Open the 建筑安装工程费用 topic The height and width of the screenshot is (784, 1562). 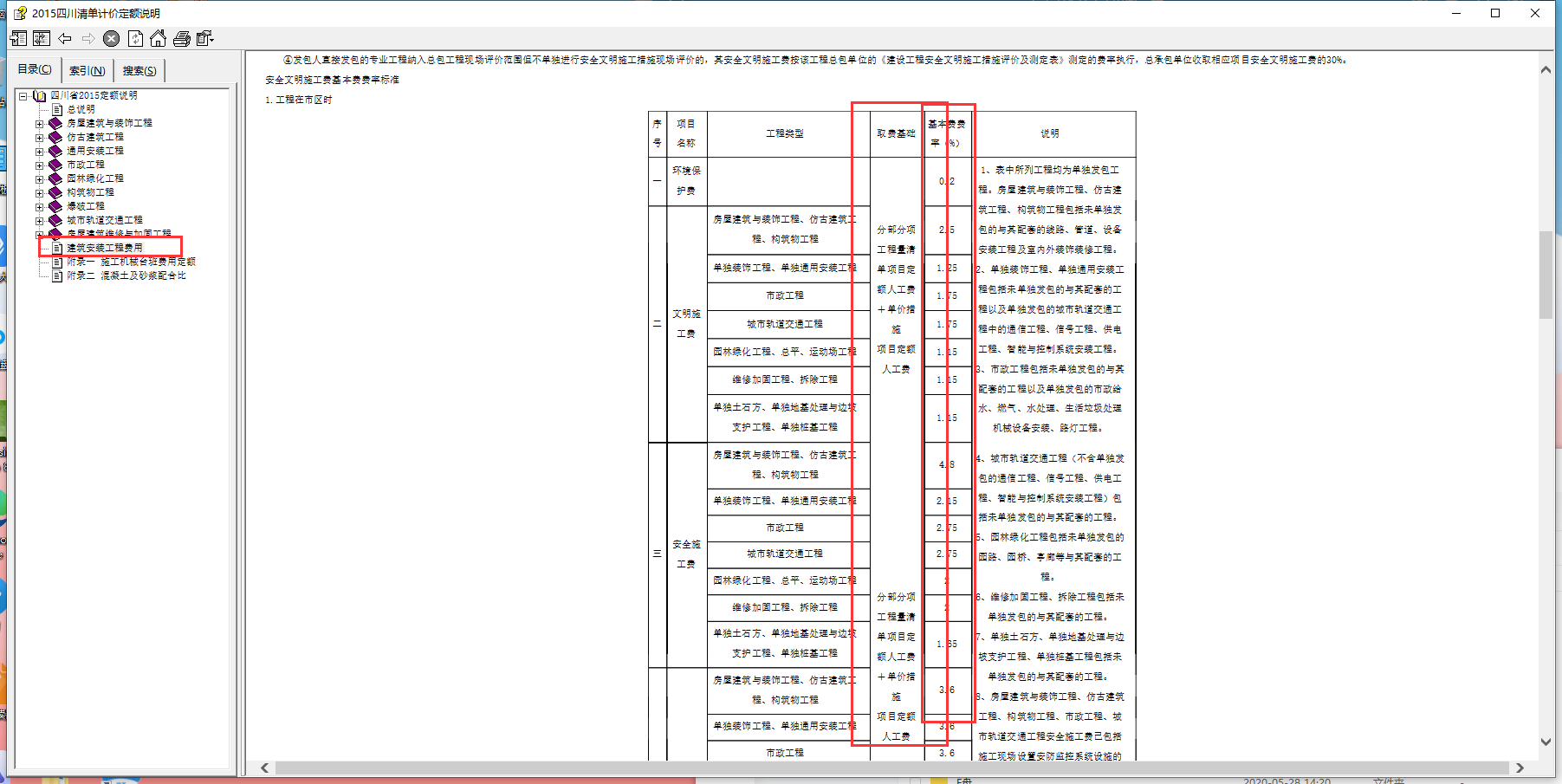tap(105, 248)
